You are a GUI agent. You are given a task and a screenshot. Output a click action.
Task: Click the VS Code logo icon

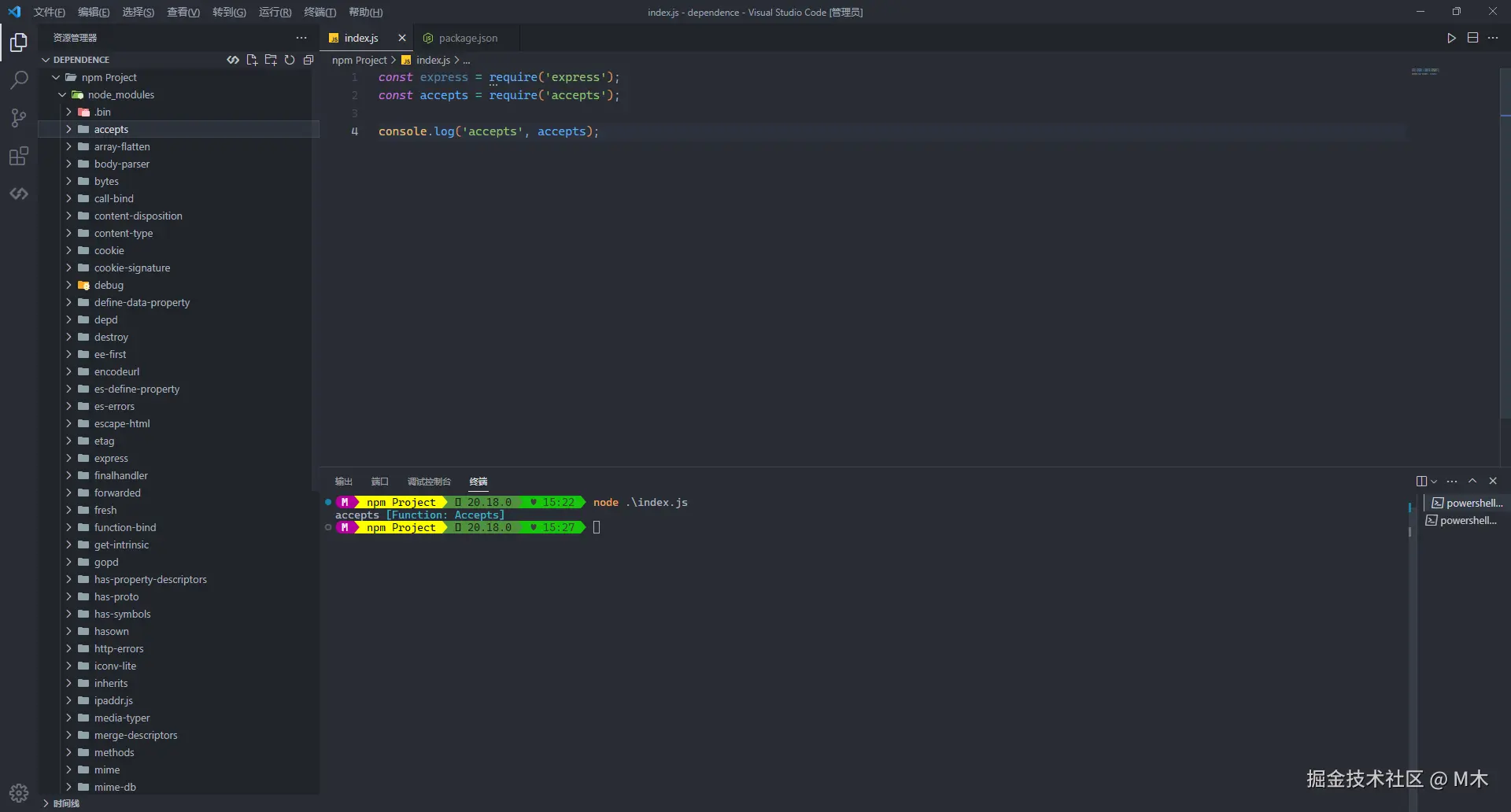coord(14,12)
